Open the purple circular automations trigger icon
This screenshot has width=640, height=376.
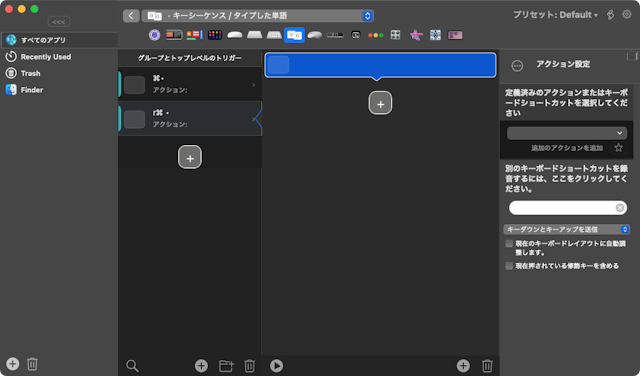tap(154, 35)
